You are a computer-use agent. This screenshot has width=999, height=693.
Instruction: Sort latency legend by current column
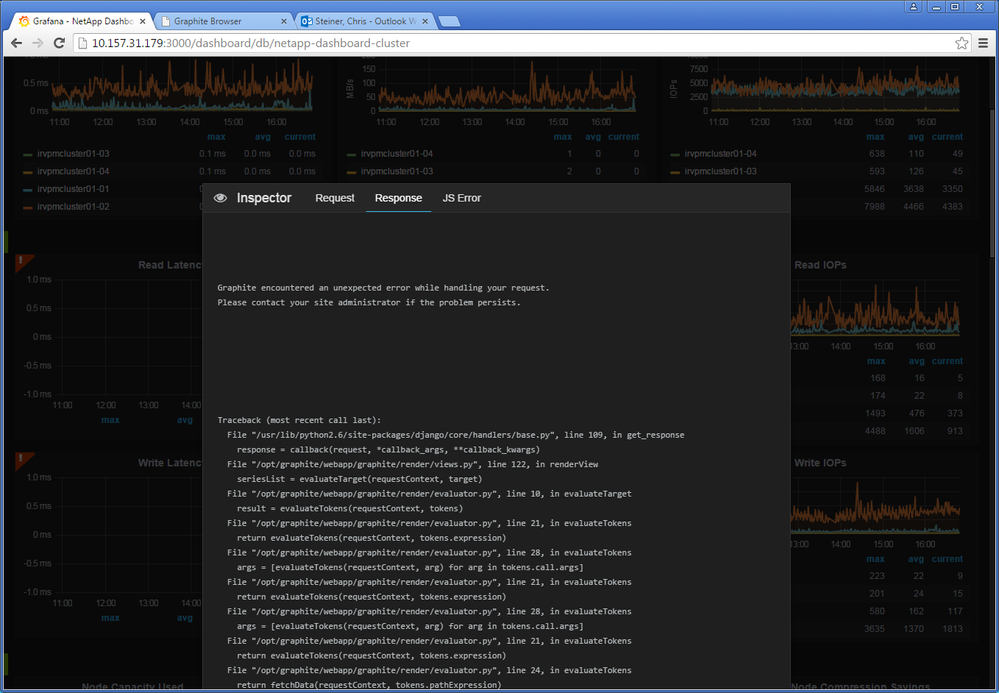click(x=300, y=137)
